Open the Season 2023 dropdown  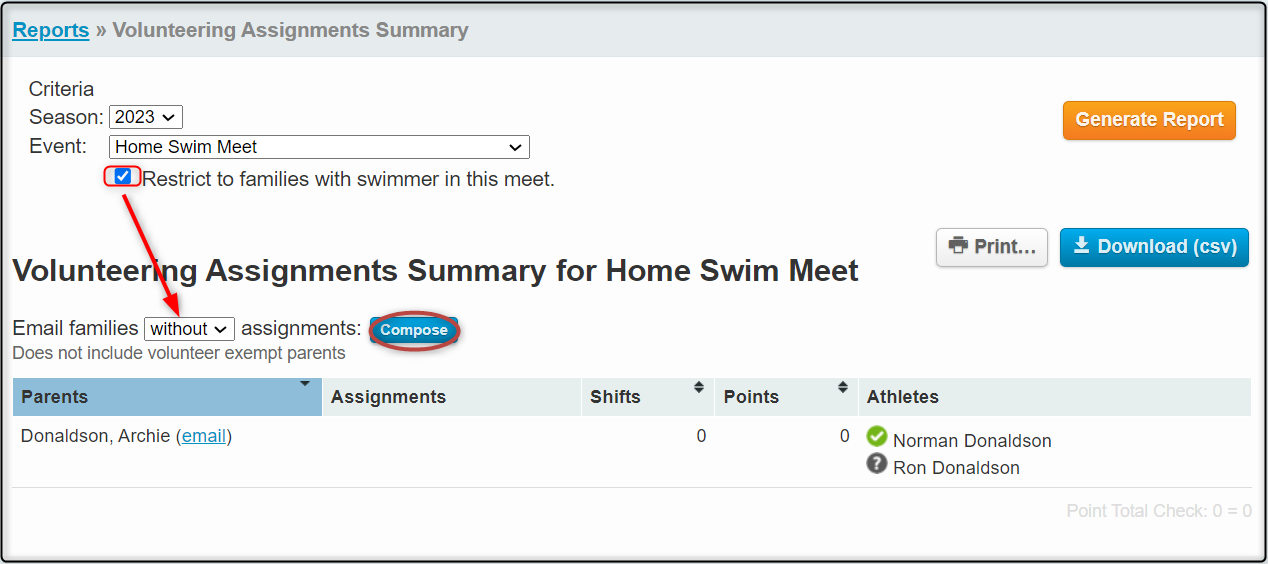pos(146,117)
